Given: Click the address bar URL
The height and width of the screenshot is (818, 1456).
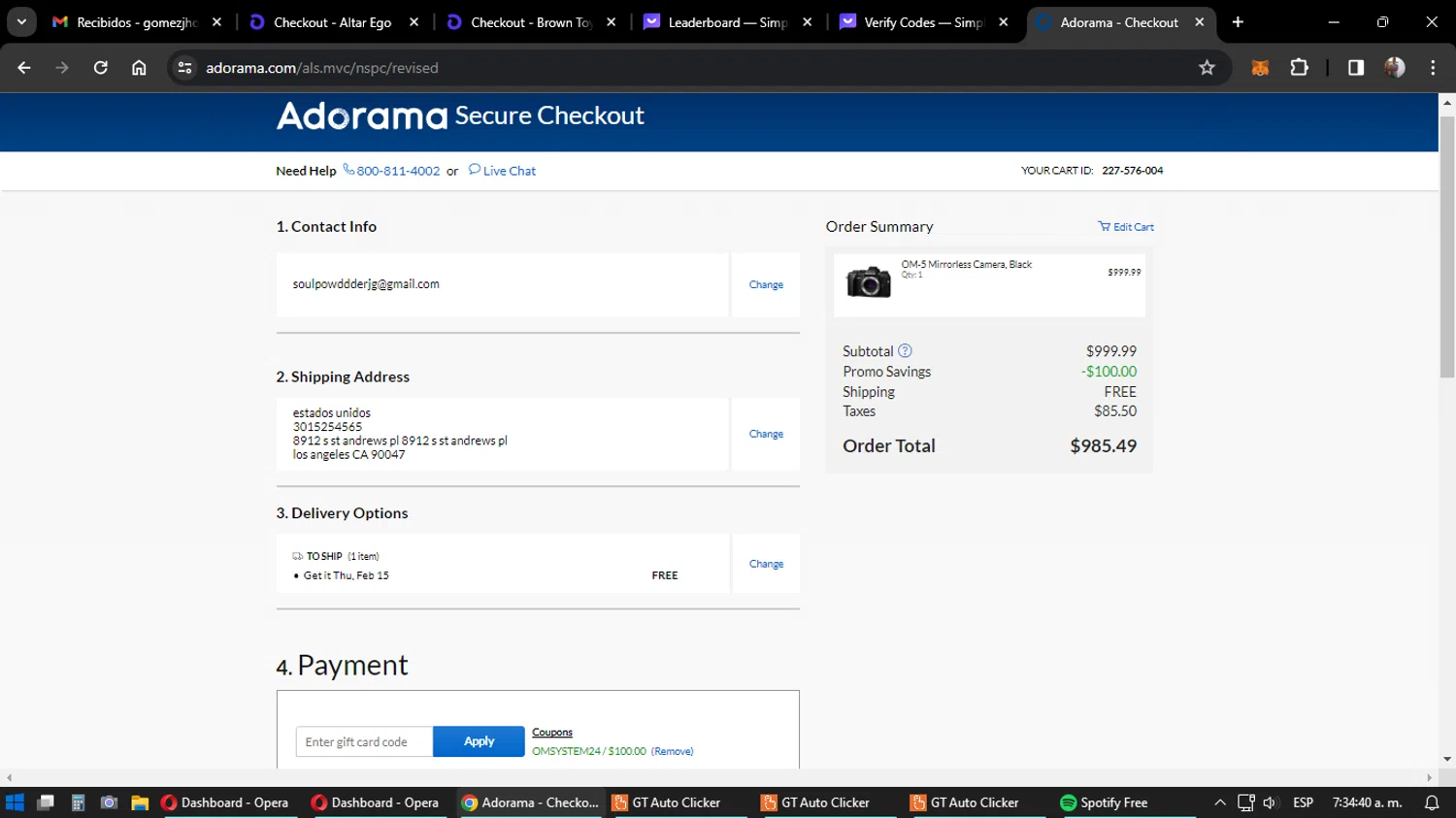Looking at the screenshot, I should 322,68.
